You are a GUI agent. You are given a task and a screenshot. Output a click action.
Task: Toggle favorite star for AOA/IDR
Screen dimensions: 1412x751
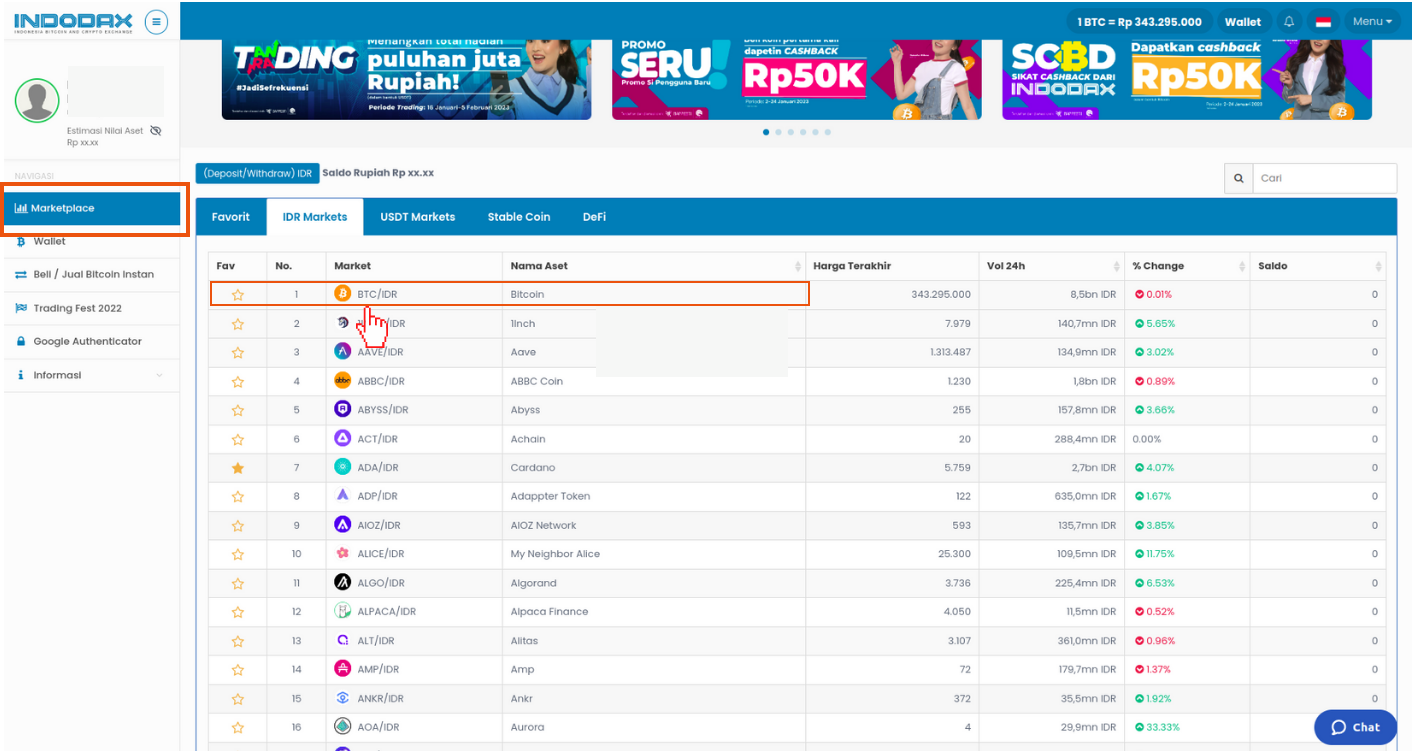(238, 728)
